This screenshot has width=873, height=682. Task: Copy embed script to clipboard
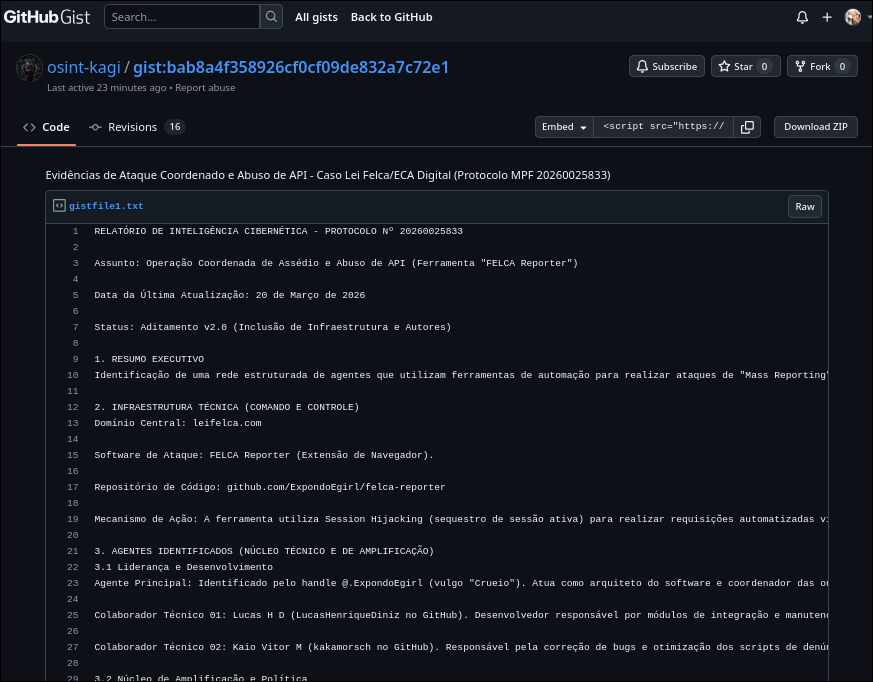747,127
